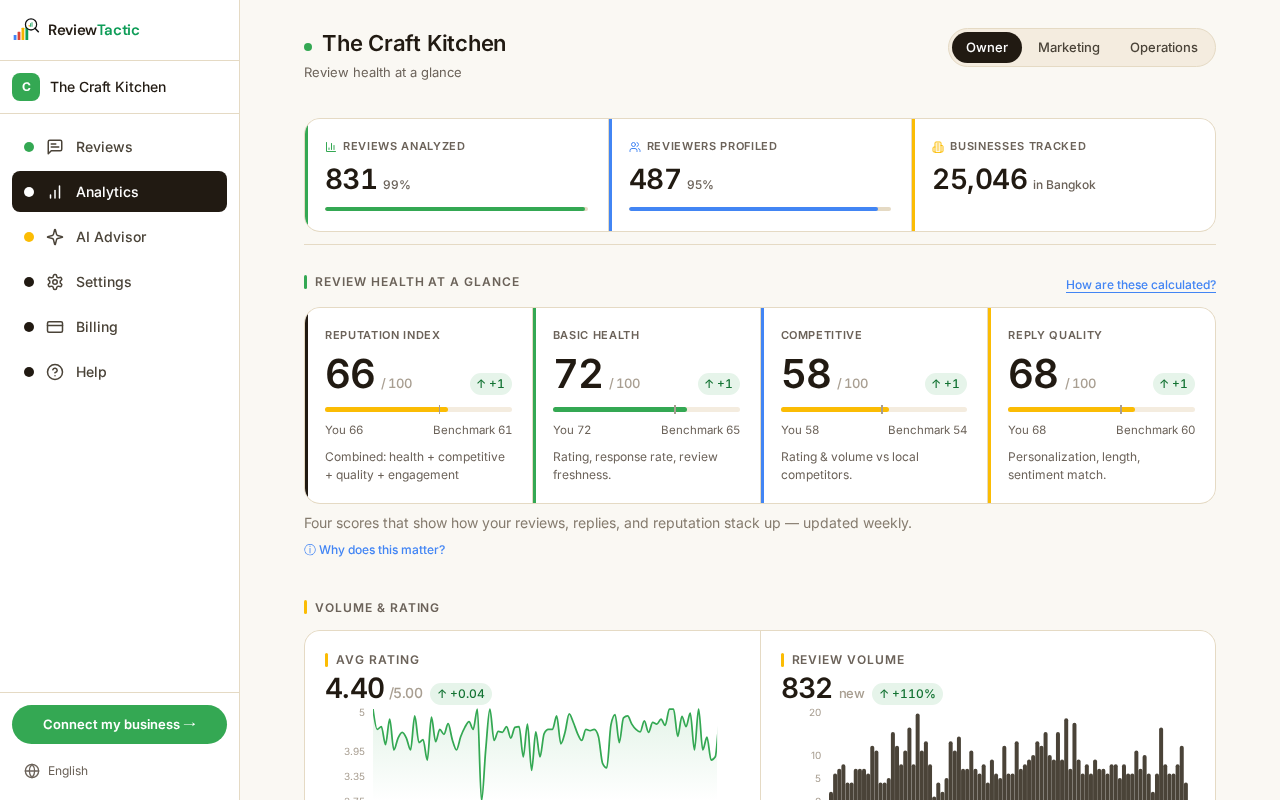
Task: Go to Settings in sidebar
Action: coord(120,282)
